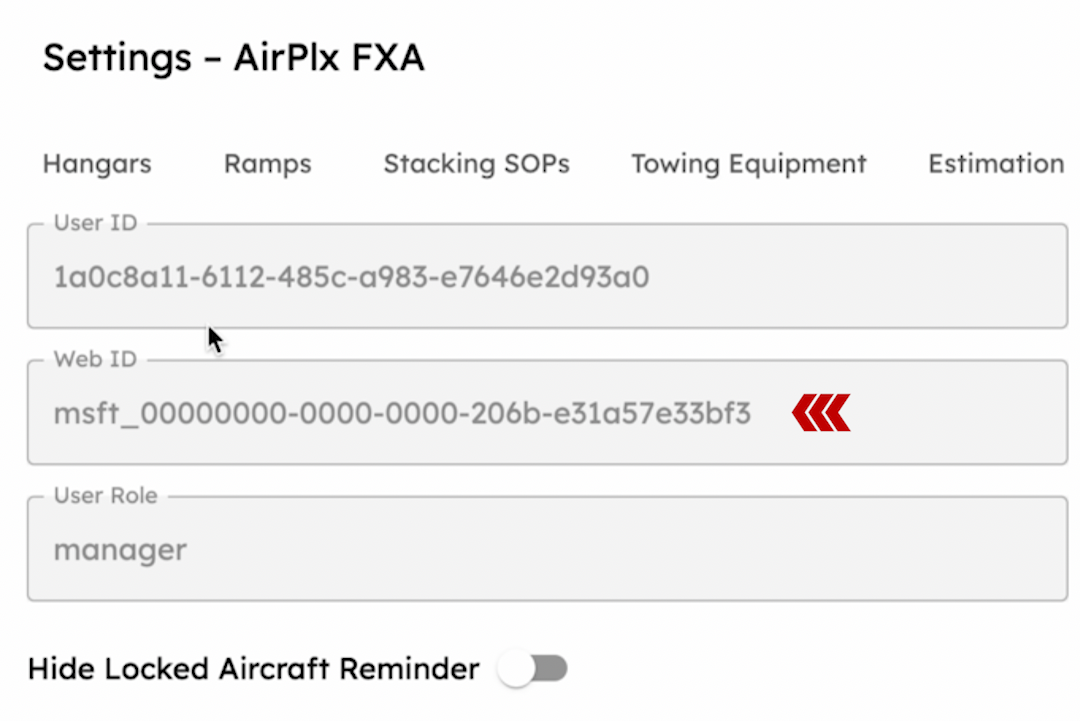The width and height of the screenshot is (1080, 721).
Task: Click the 'User Role' field label
Action: (x=105, y=496)
